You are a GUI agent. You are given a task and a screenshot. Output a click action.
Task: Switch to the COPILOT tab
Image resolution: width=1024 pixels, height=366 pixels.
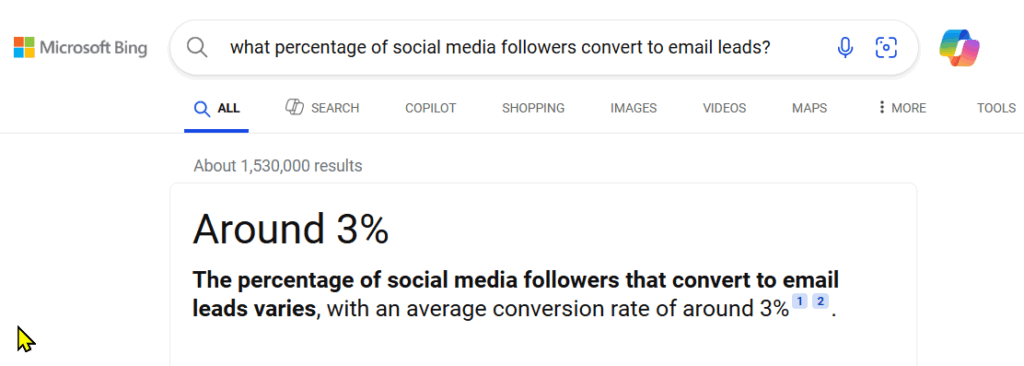click(x=430, y=108)
